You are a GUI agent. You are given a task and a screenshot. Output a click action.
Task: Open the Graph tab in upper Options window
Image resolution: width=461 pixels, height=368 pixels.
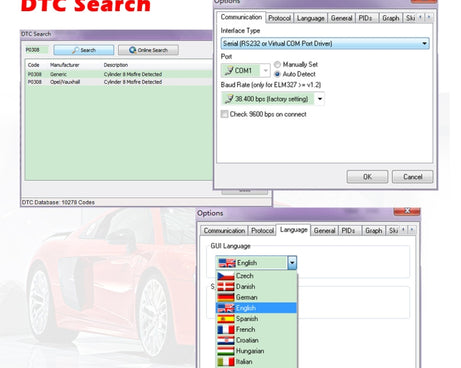tap(391, 18)
